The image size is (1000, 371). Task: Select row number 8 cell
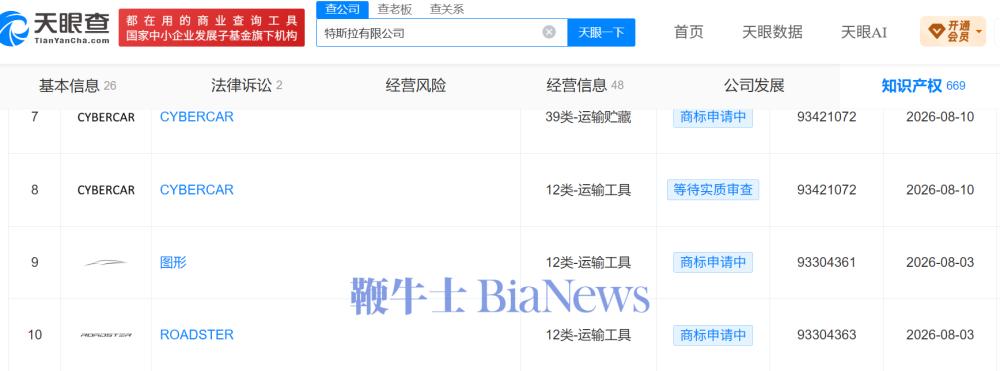coord(34,190)
